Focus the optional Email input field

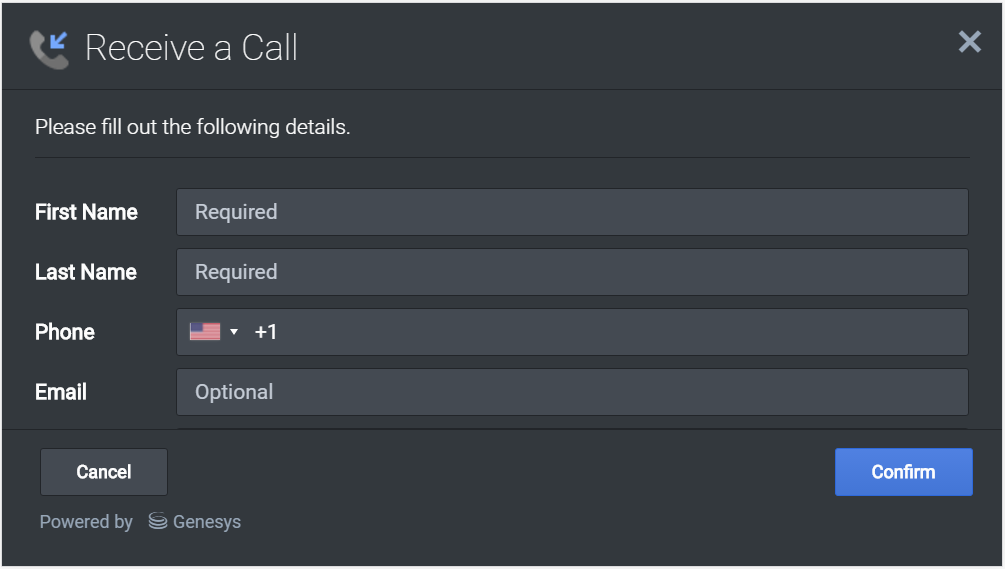pyautogui.click(x=572, y=392)
